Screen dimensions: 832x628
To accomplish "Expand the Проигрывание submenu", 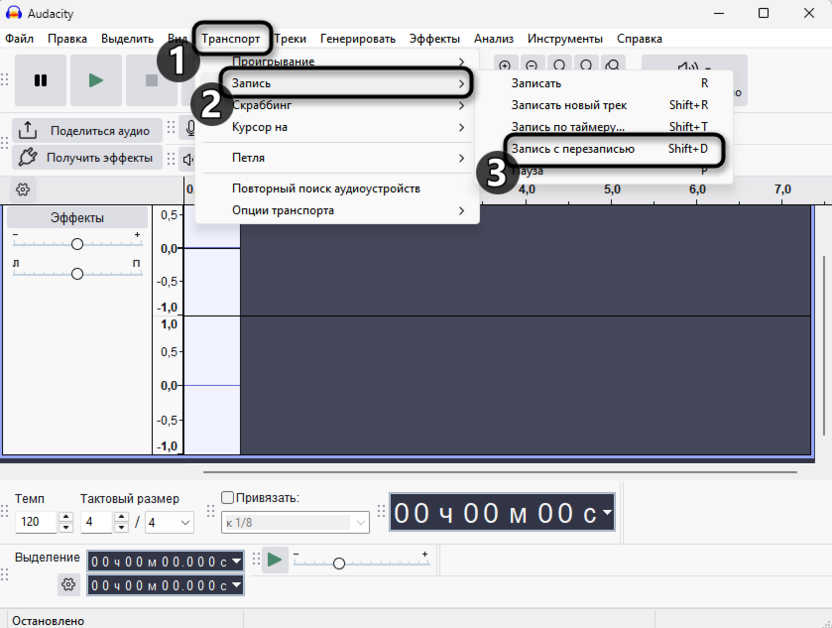I will 337,62.
